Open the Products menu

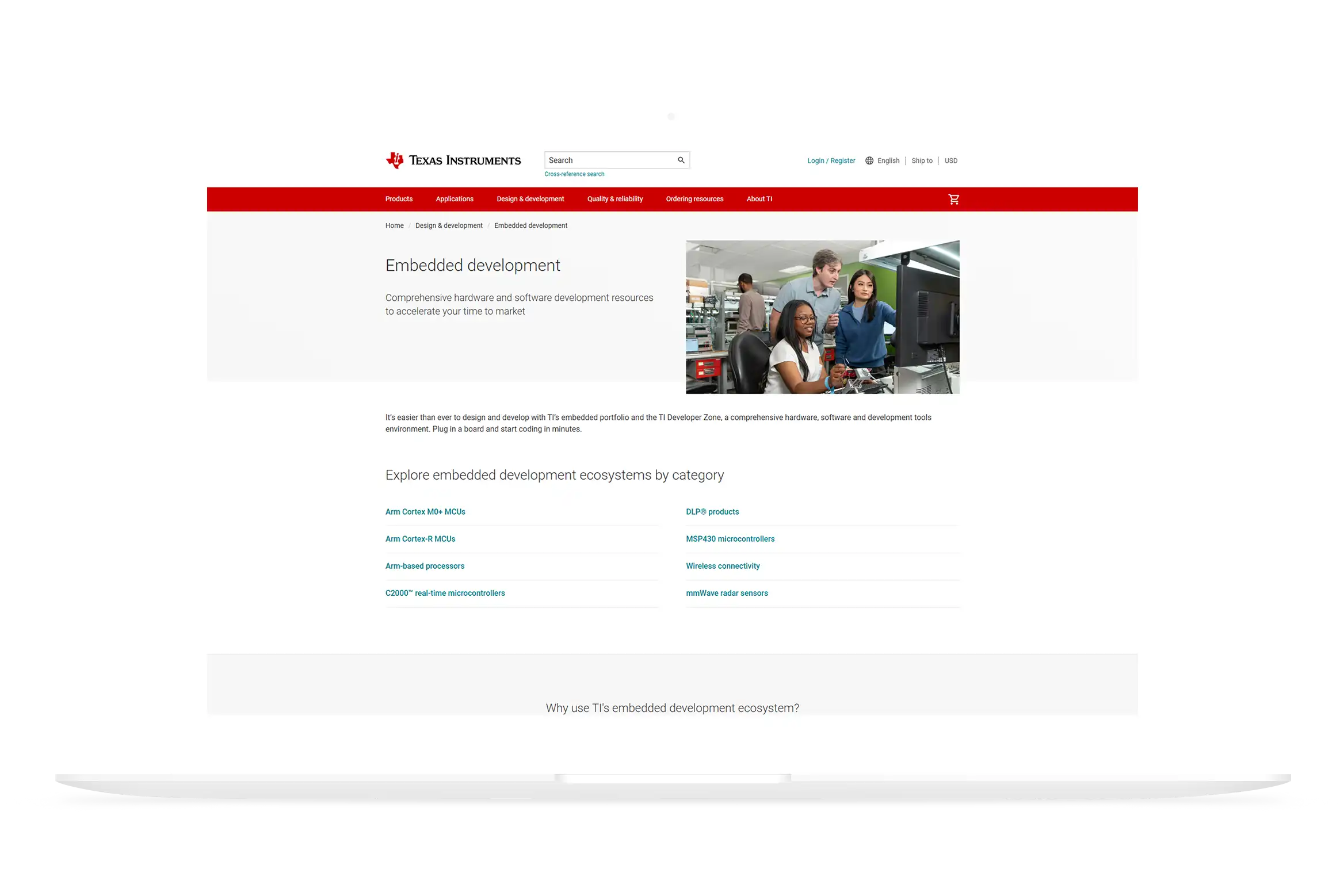click(399, 199)
